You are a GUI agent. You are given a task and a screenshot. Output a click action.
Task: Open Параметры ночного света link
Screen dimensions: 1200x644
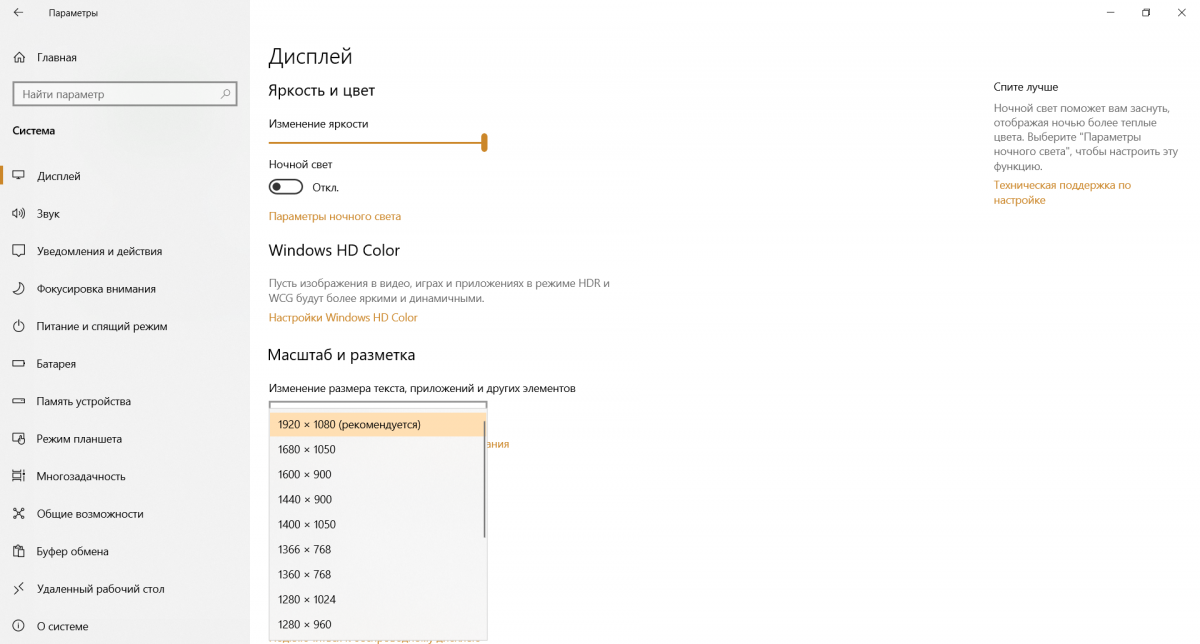pos(334,216)
